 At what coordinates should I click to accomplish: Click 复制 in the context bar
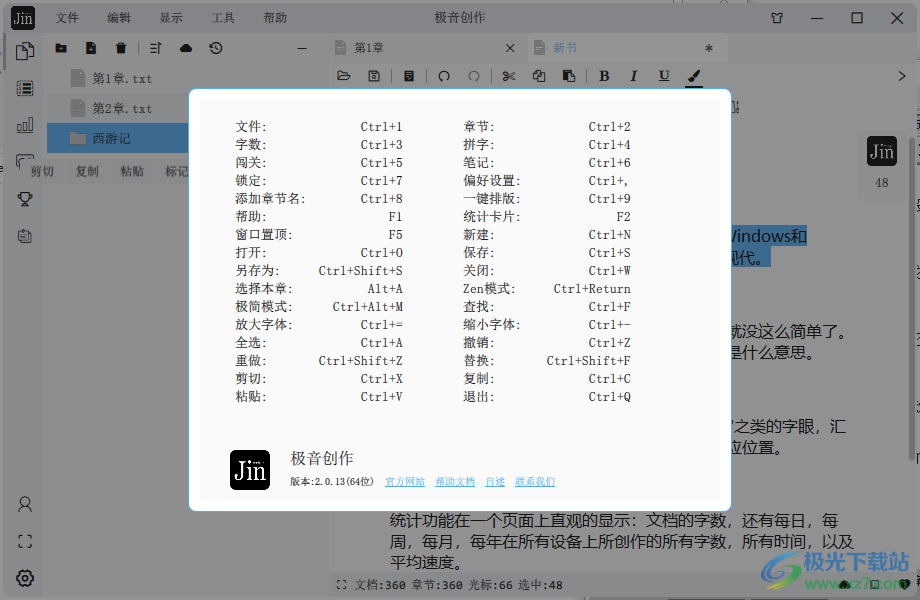coord(87,171)
